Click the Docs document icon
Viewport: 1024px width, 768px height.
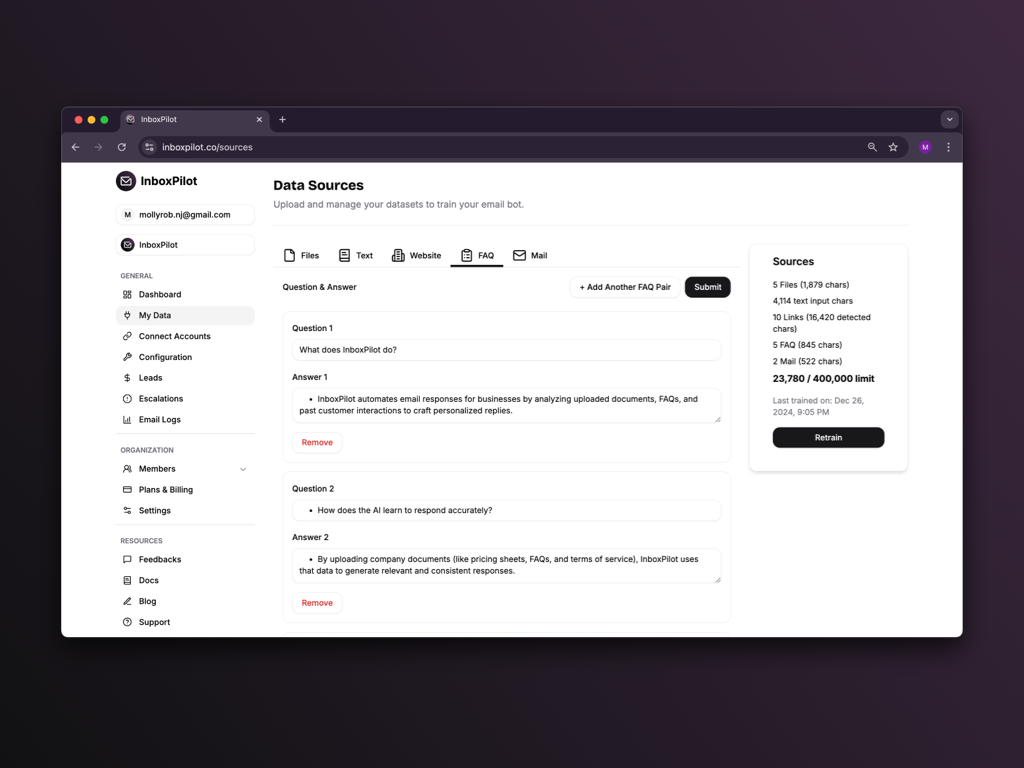coord(127,581)
